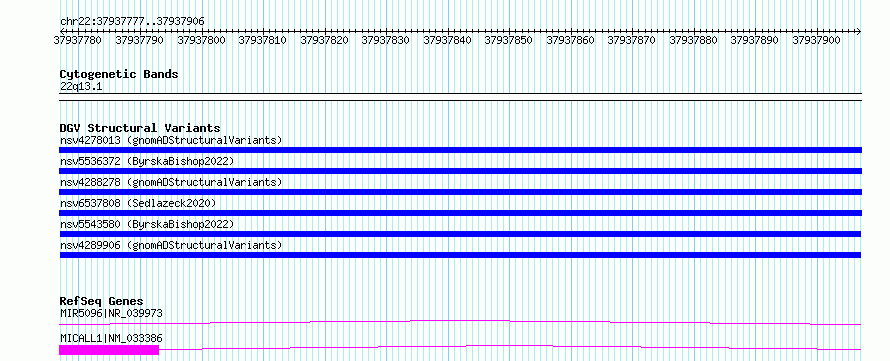The width and height of the screenshot is (890, 361).
Task: Click the 22q13.1 band label
Action: (81, 87)
